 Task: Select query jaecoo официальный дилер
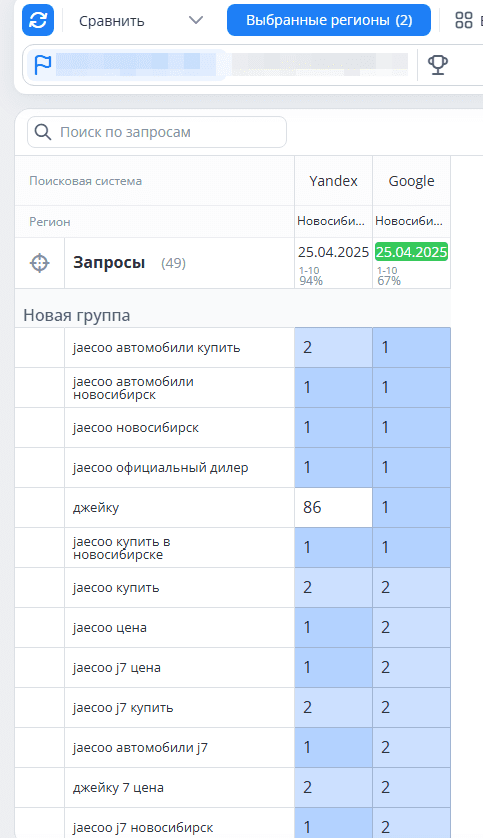[x=161, y=468]
